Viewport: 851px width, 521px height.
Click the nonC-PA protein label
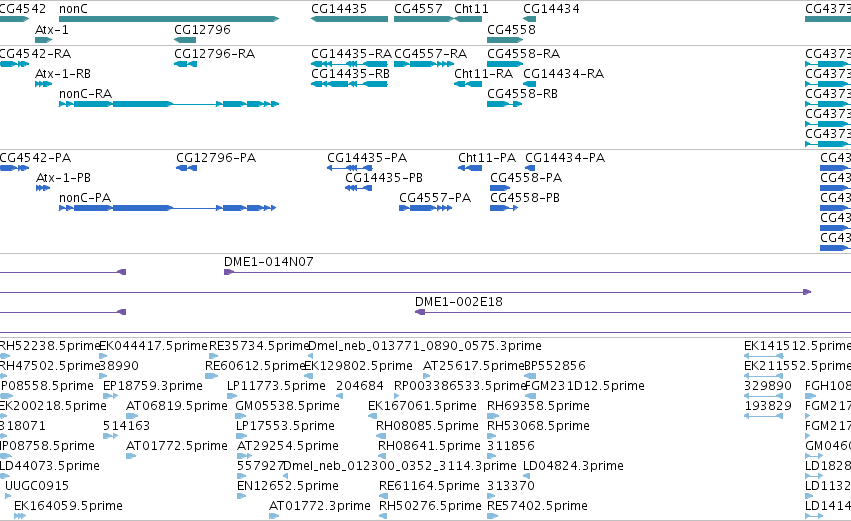pos(85,198)
